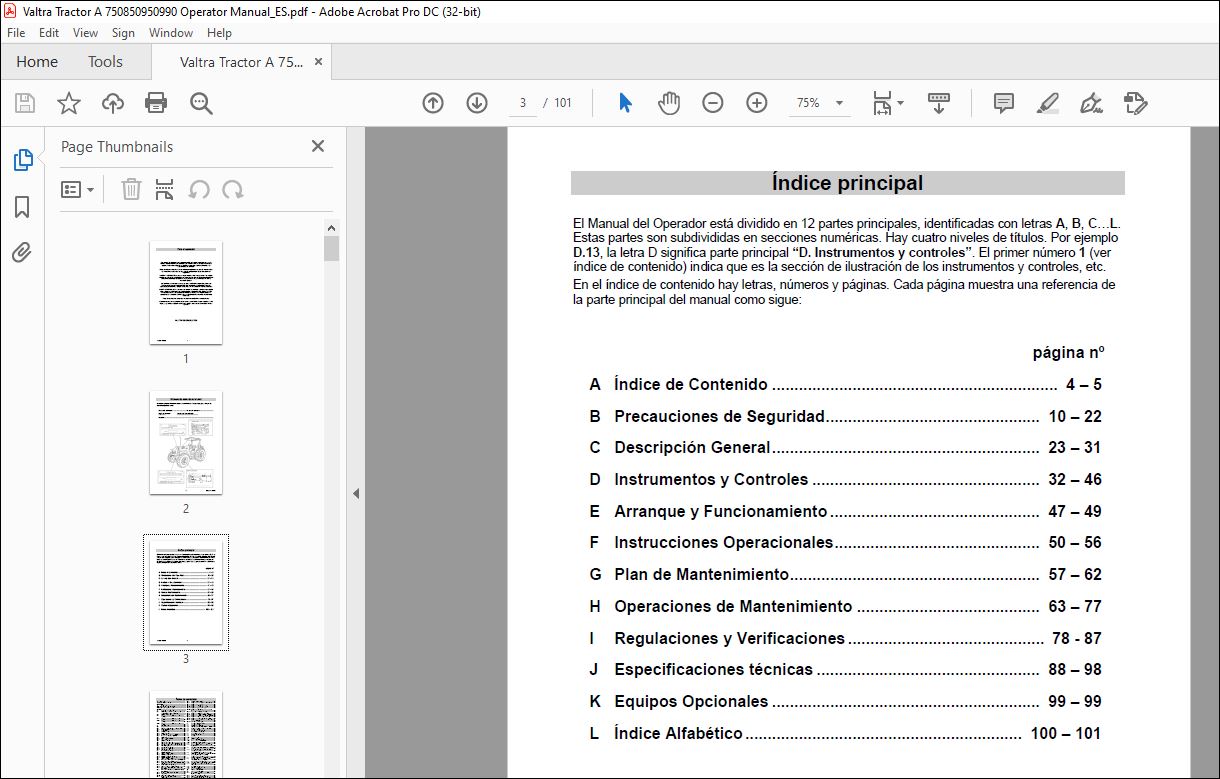This screenshot has width=1220, height=779.
Task: Open Page Thumbnails side panel icon
Action: pos(22,159)
